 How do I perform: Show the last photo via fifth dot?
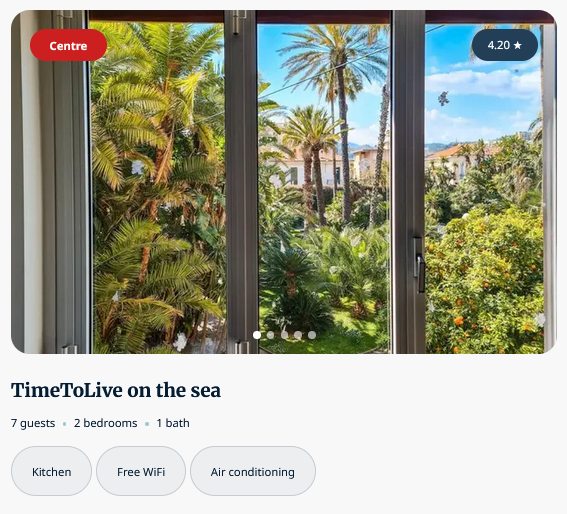click(x=312, y=335)
